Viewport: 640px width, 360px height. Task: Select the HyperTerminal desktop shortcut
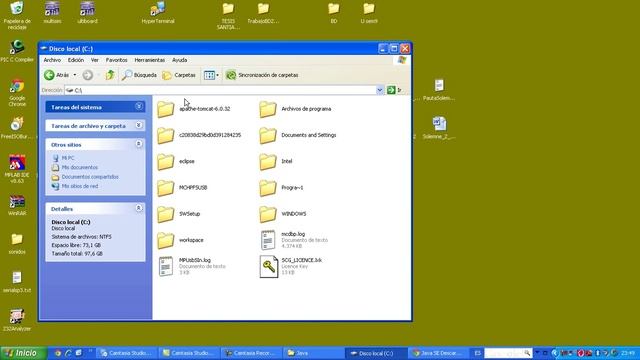(x=158, y=12)
